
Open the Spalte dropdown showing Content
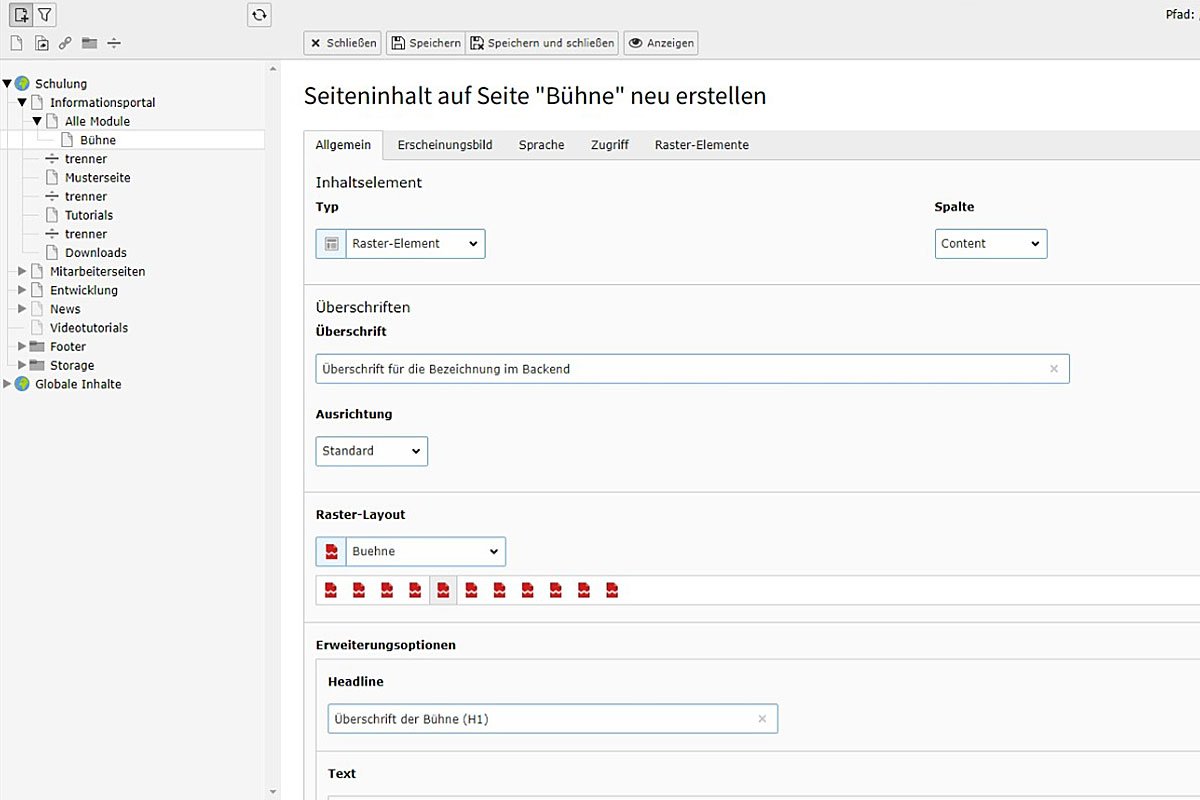[x=990, y=243]
